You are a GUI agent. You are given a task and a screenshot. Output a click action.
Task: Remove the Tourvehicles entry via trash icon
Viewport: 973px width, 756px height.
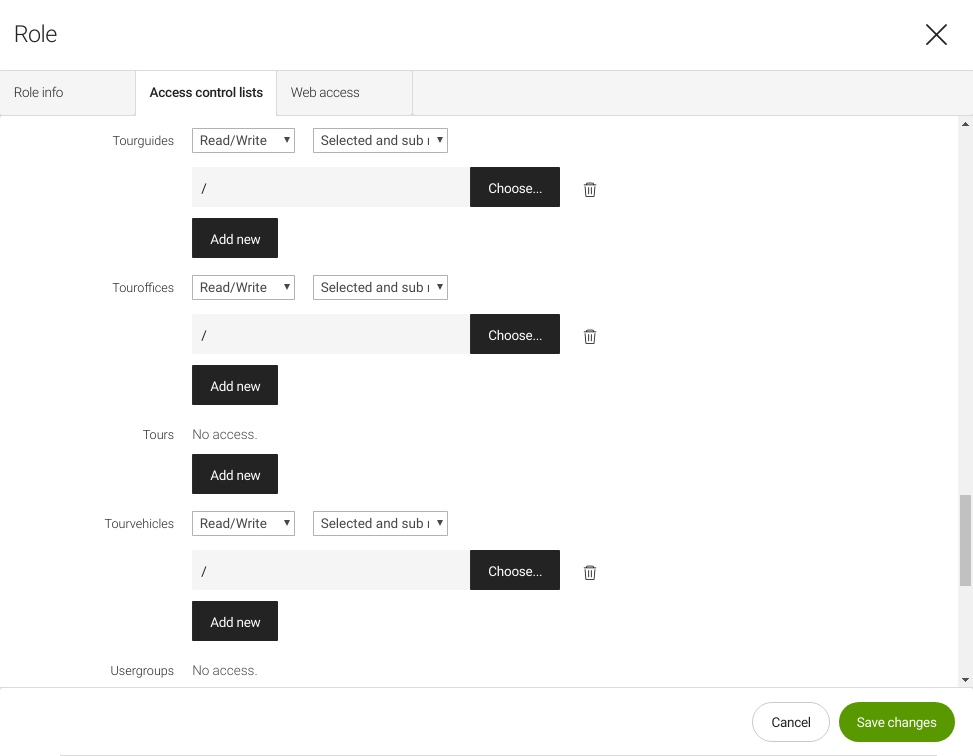[x=590, y=572]
